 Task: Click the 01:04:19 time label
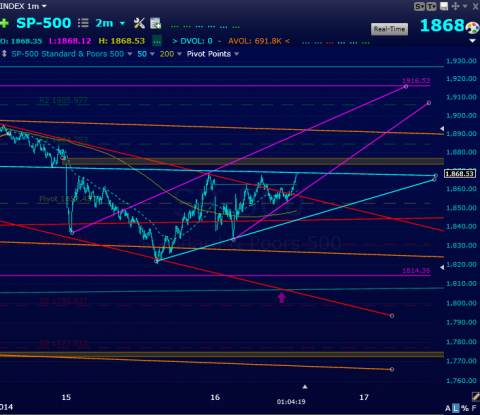[291, 402]
